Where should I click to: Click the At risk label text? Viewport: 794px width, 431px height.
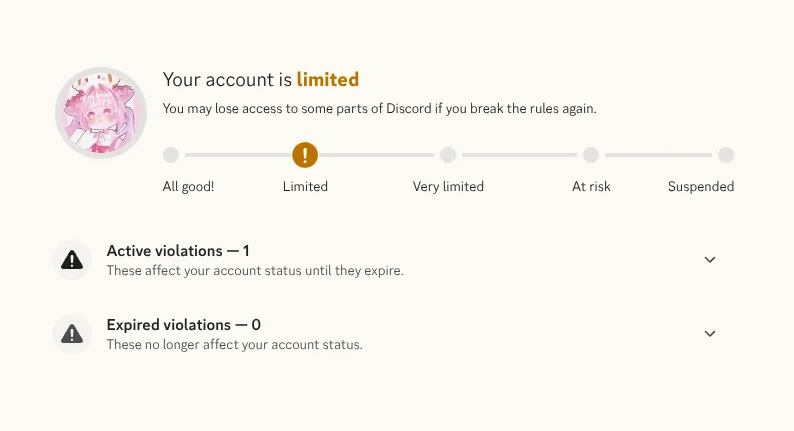tap(591, 186)
